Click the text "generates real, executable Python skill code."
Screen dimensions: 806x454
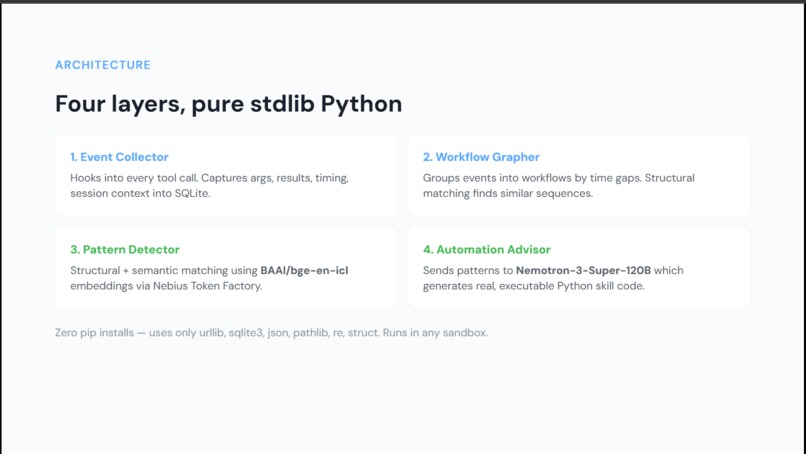pyautogui.click(x=534, y=286)
